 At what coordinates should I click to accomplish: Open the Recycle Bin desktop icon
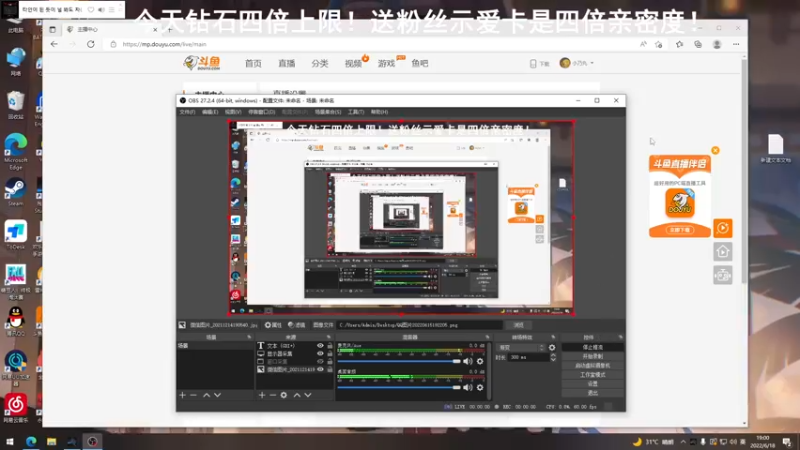click(15, 105)
